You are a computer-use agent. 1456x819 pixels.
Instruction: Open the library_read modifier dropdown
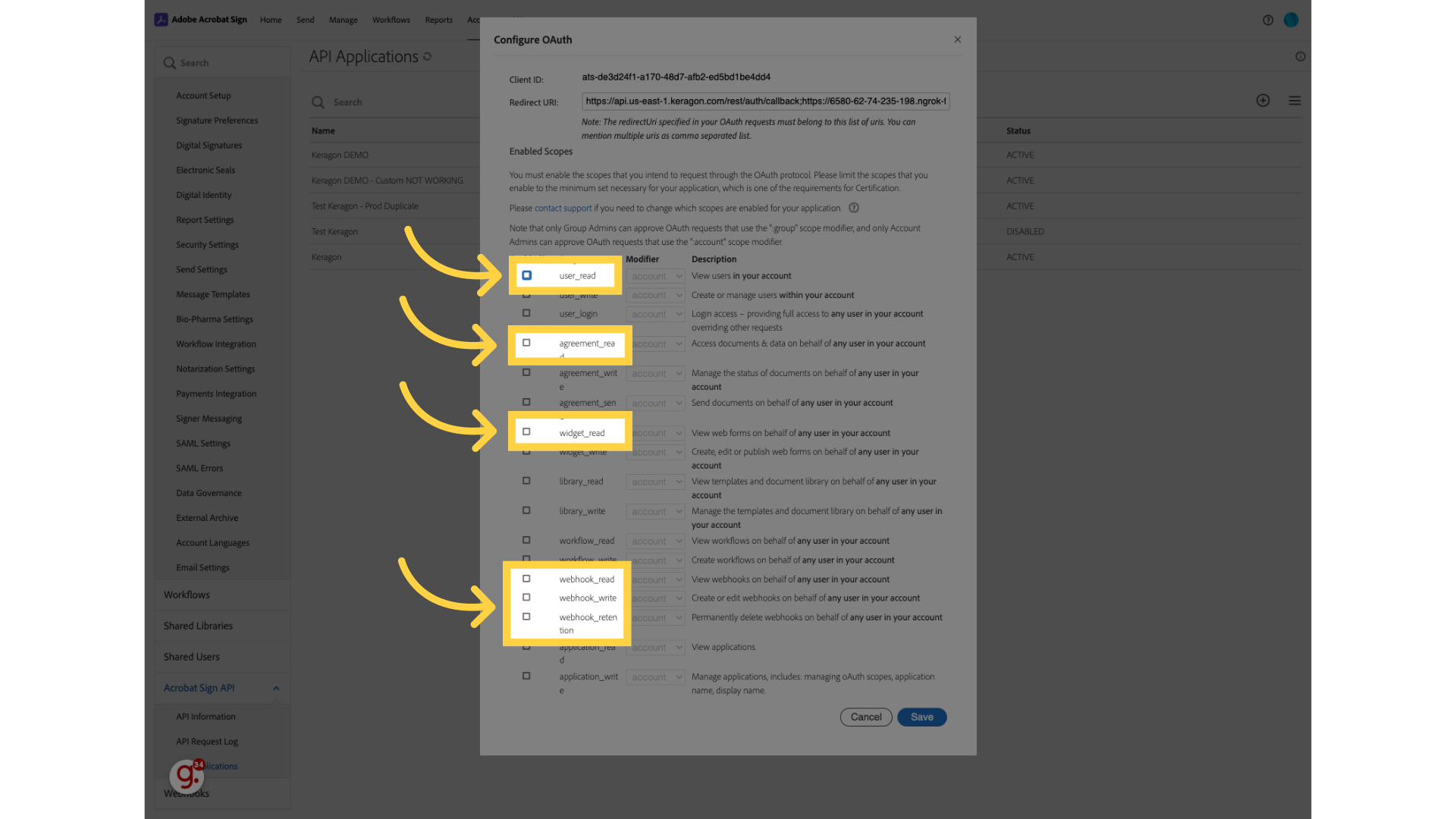coord(656,482)
